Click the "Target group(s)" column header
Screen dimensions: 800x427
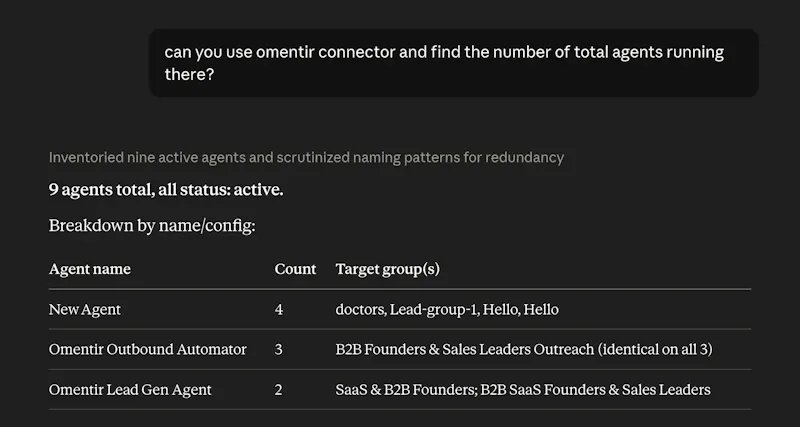pos(388,269)
